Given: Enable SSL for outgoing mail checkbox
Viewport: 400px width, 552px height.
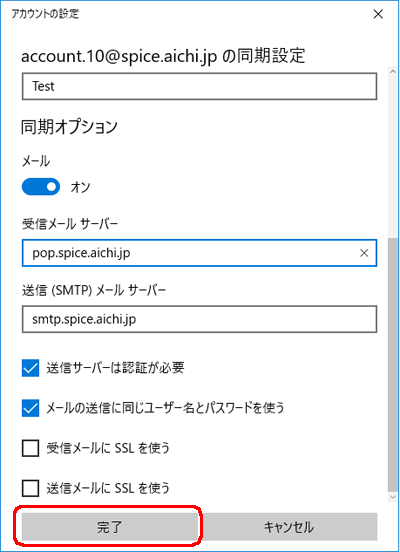Looking at the screenshot, I should [31, 488].
